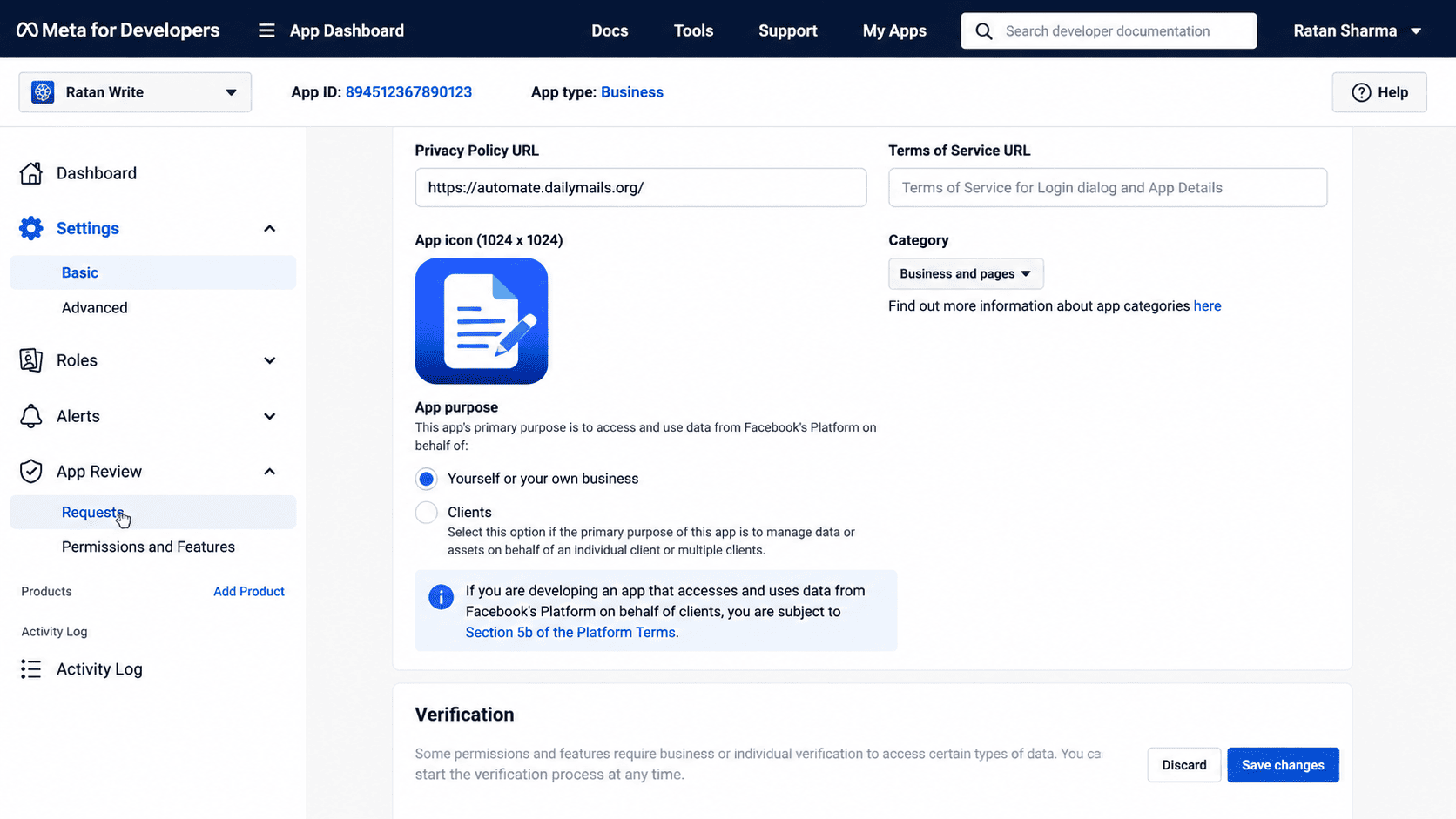Image resolution: width=1456 pixels, height=819 pixels.
Task: Click the Settings gear icon
Action: [31, 228]
